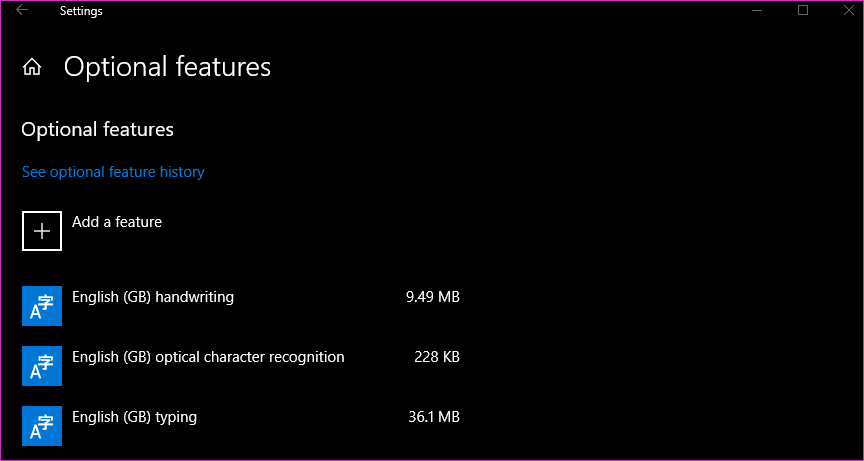Click the English (GB) handwriting language icon
The image size is (864, 461).
pos(42,306)
